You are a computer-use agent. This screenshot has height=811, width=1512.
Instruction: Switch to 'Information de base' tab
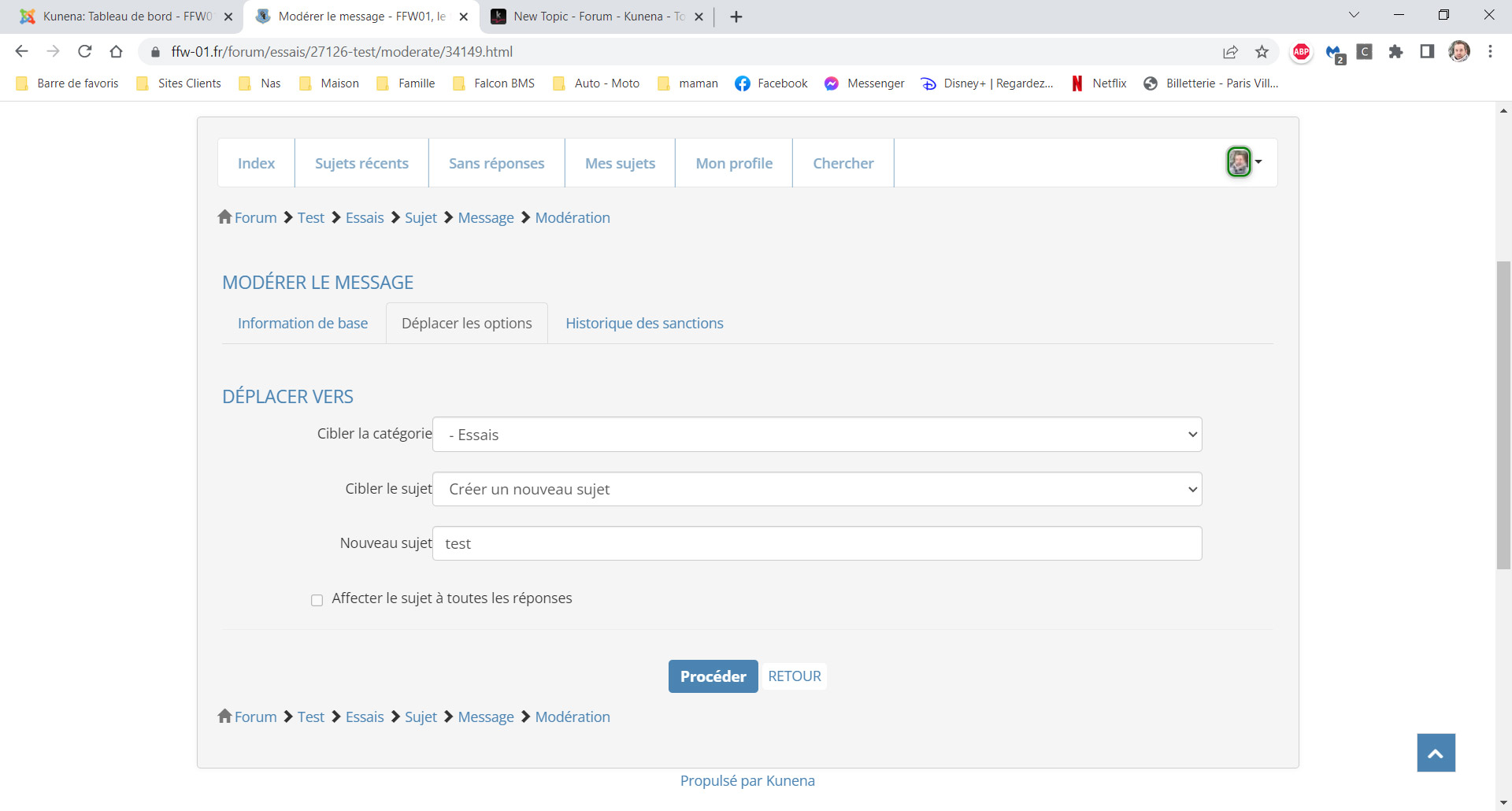tap(302, 324)
